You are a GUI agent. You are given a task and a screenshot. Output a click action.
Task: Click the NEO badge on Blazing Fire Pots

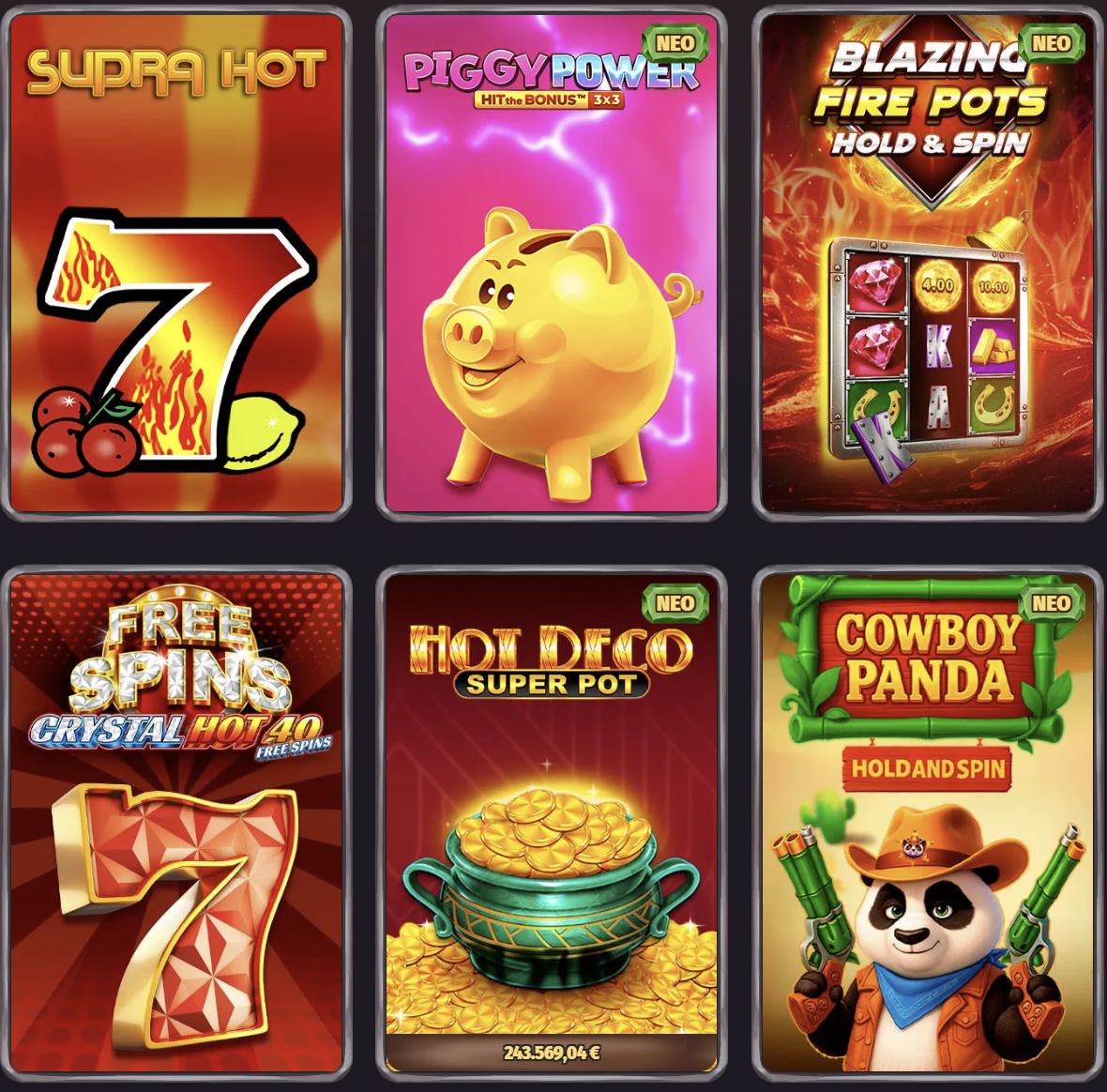[x=1052, y=43]
